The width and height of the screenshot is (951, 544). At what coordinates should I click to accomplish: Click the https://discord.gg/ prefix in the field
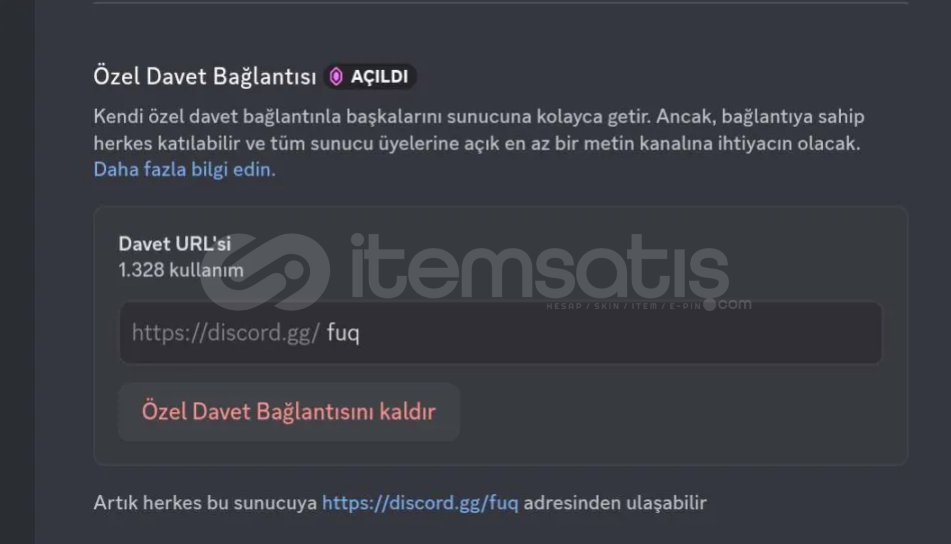pos(225,333)
